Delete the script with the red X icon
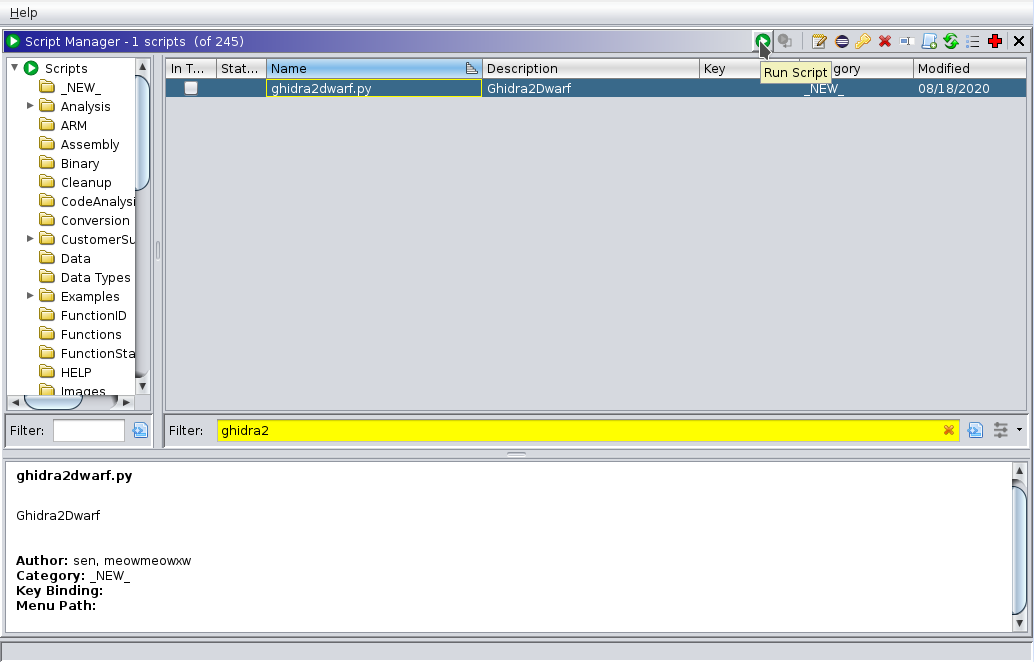This screenshot has width=1034, height=662. coord(885,42)
